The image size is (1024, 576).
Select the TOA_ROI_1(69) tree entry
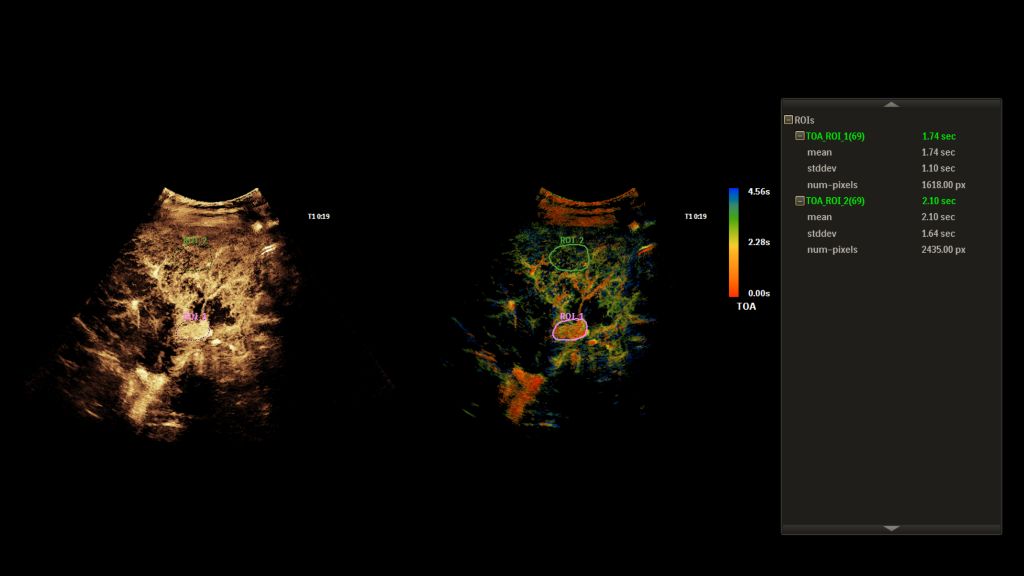[x=835, y=136]
